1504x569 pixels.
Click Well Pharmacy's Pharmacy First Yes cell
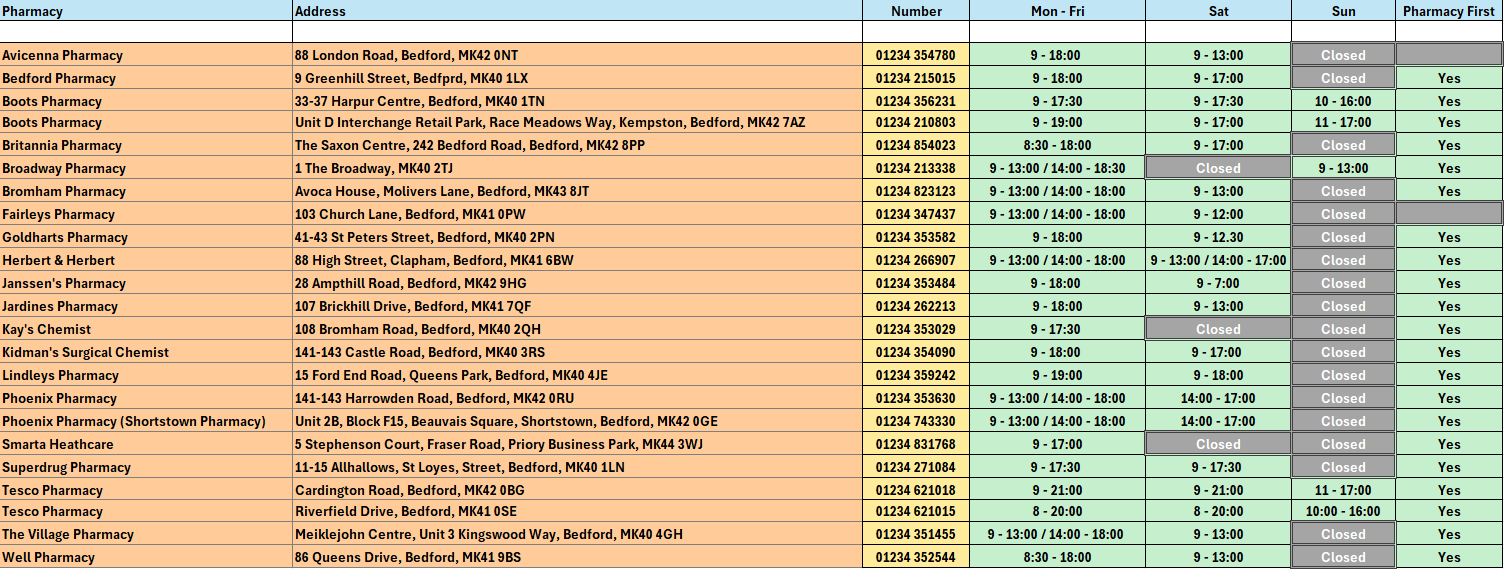pyautogui.click(x=1449, y=557)
